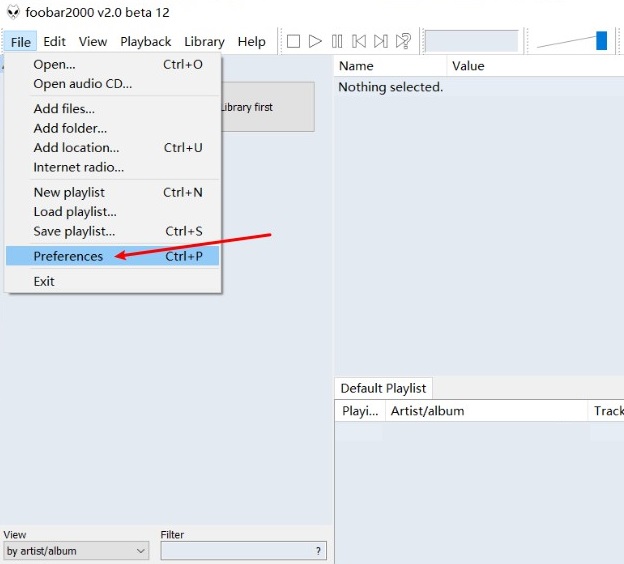This screenshot has height=564, width=624.
Task: Choose Add location... menu entry
Action: [x=112, y=148]
